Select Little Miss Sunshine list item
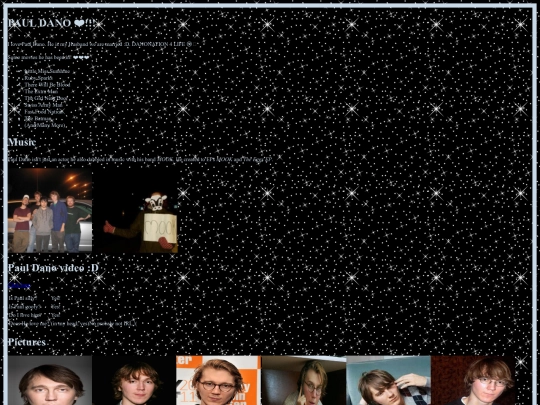 (47, 71)
